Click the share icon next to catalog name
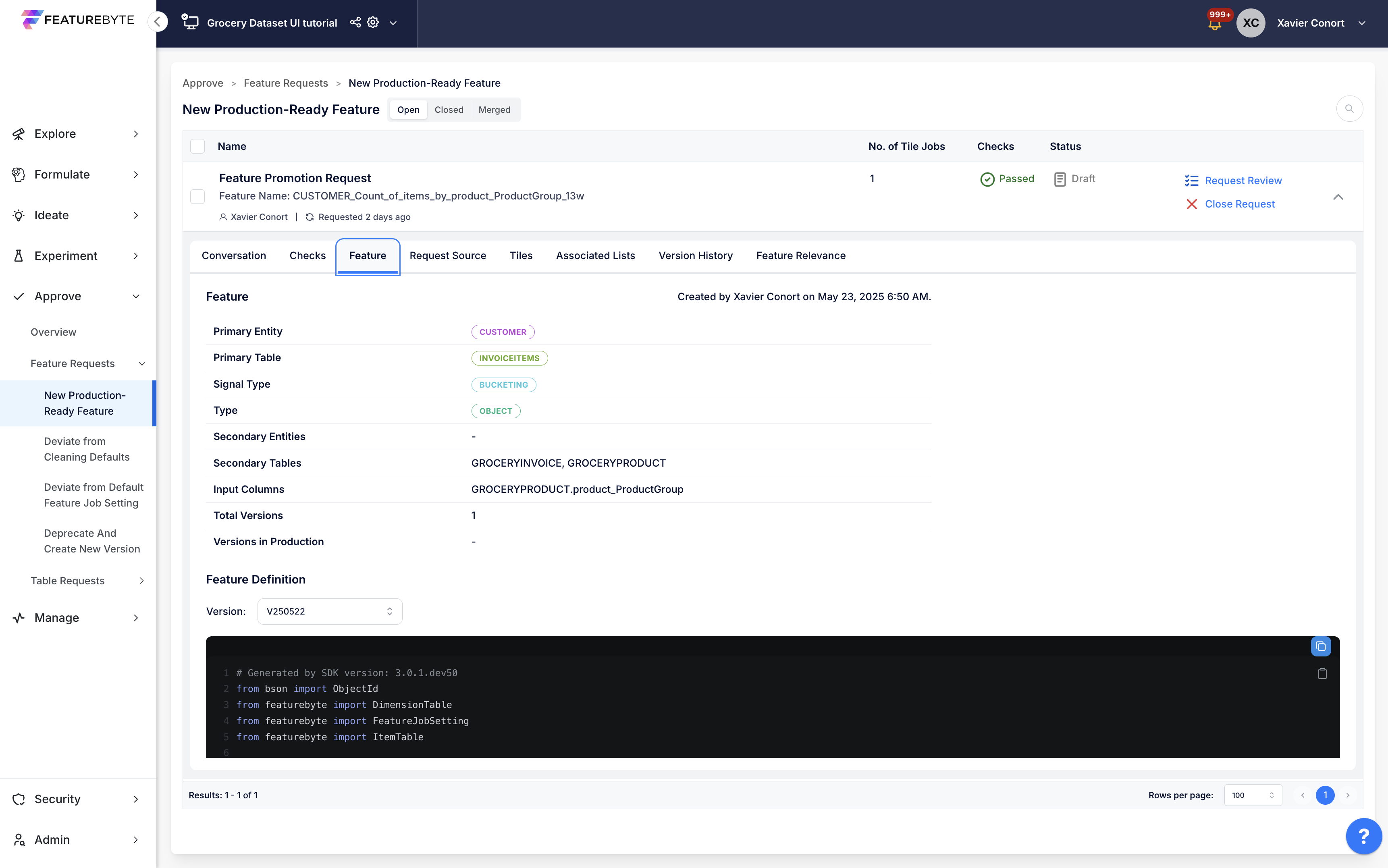Screen dimensions: 1388x868 (355, 23)
